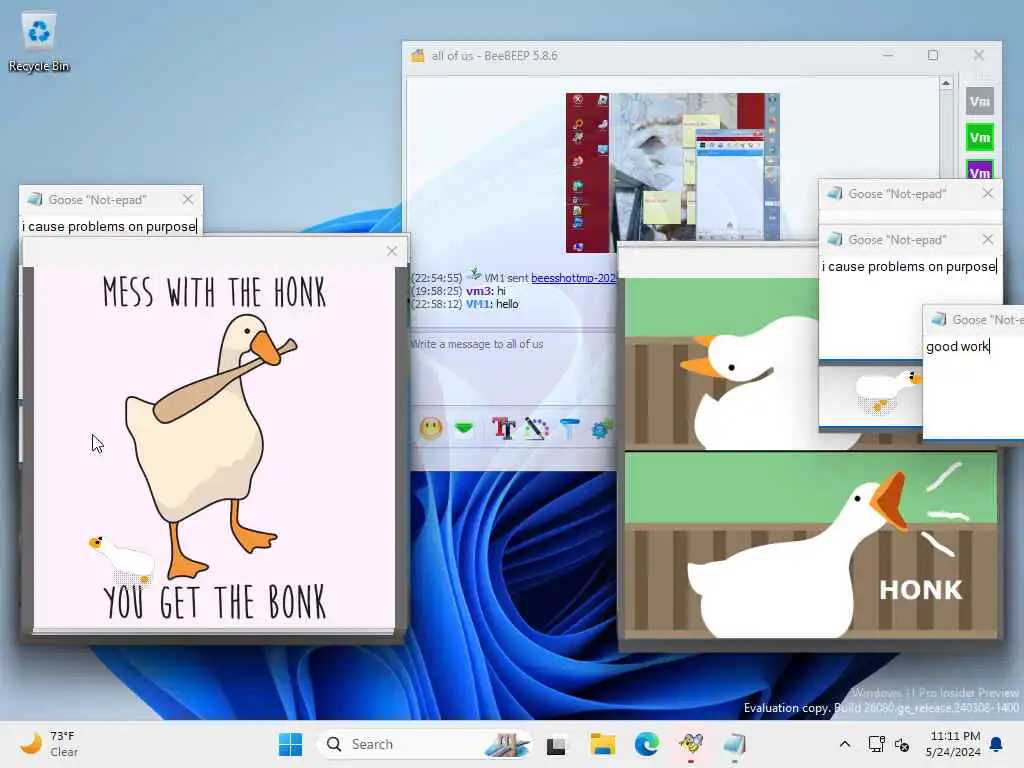Close the left Goose Not-epad window
The height and width of the screenshot is (768, 1024).
click(x=188, y=199)
